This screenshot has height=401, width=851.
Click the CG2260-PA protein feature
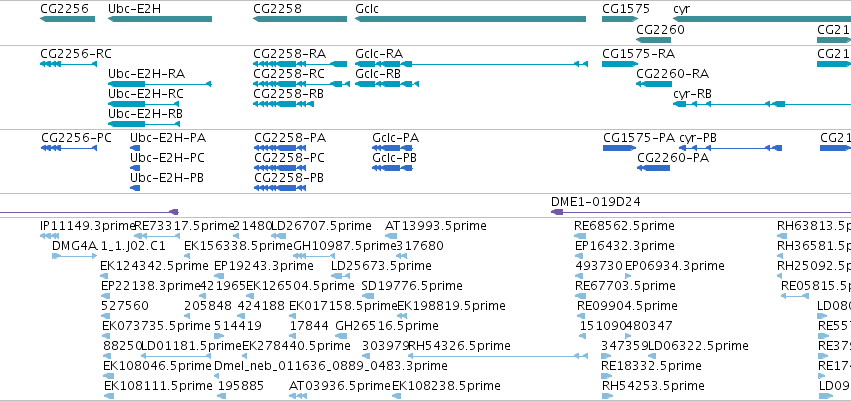tap(654, 168)
